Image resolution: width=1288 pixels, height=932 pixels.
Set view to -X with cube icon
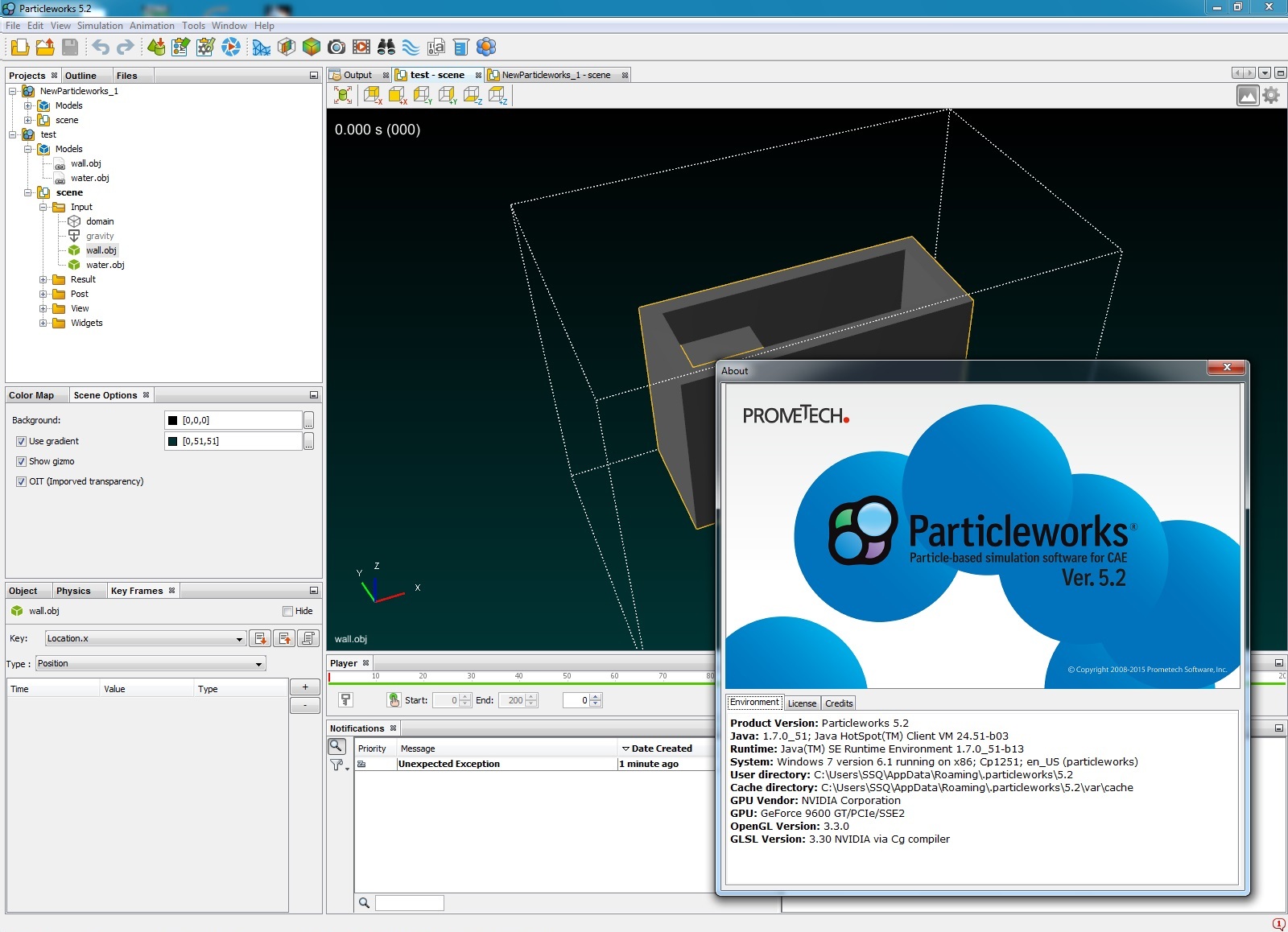(x=373, y=95)
